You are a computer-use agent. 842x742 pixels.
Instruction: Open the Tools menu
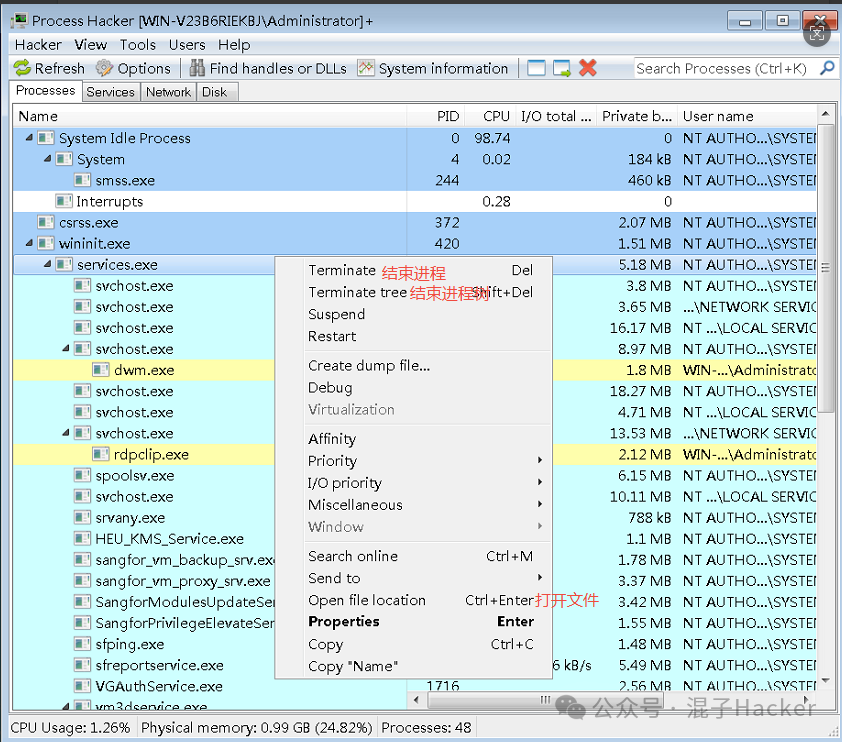(x=138, y=45)
